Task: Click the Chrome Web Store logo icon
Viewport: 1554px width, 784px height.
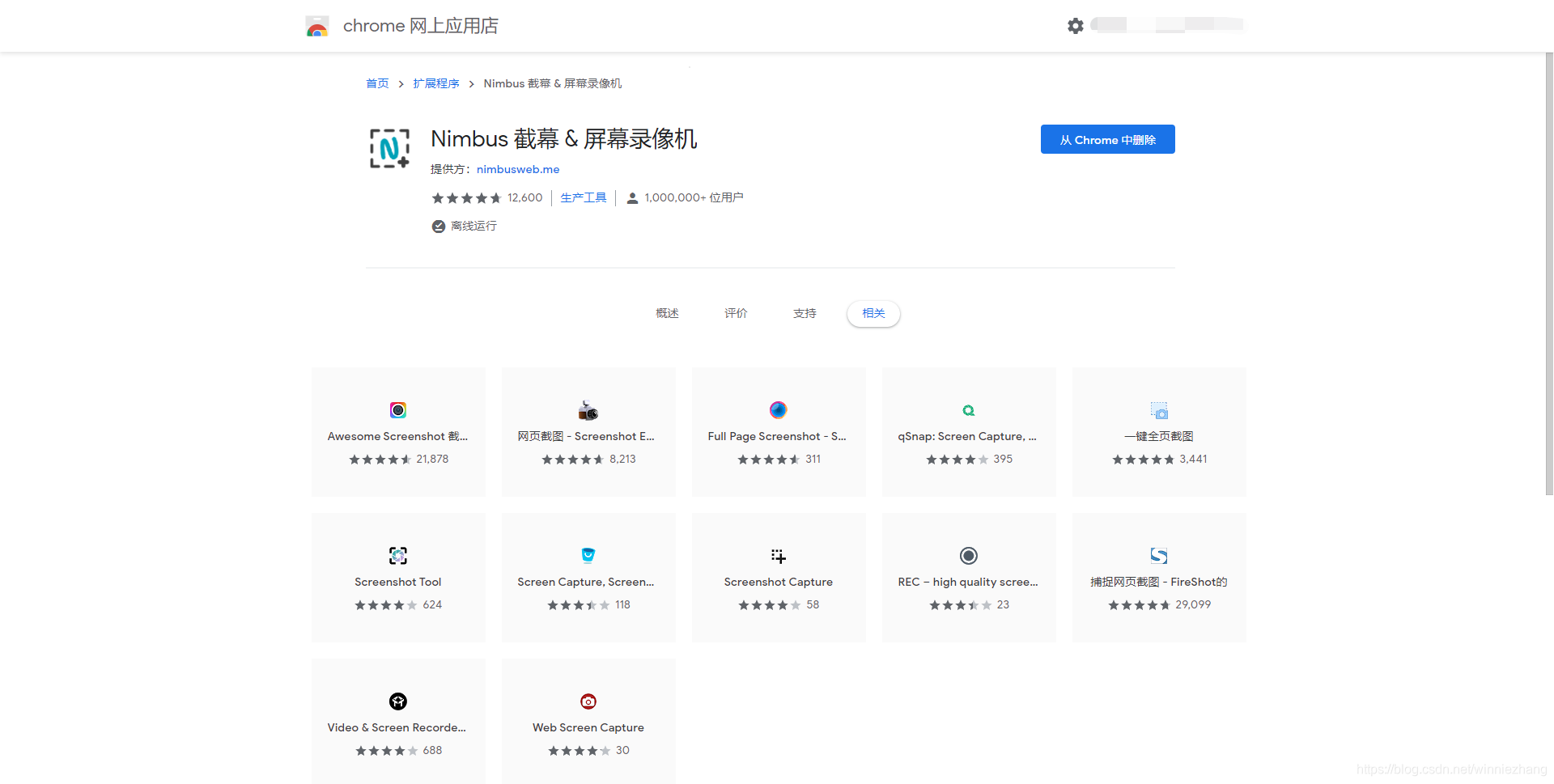Action: [317, 26]
